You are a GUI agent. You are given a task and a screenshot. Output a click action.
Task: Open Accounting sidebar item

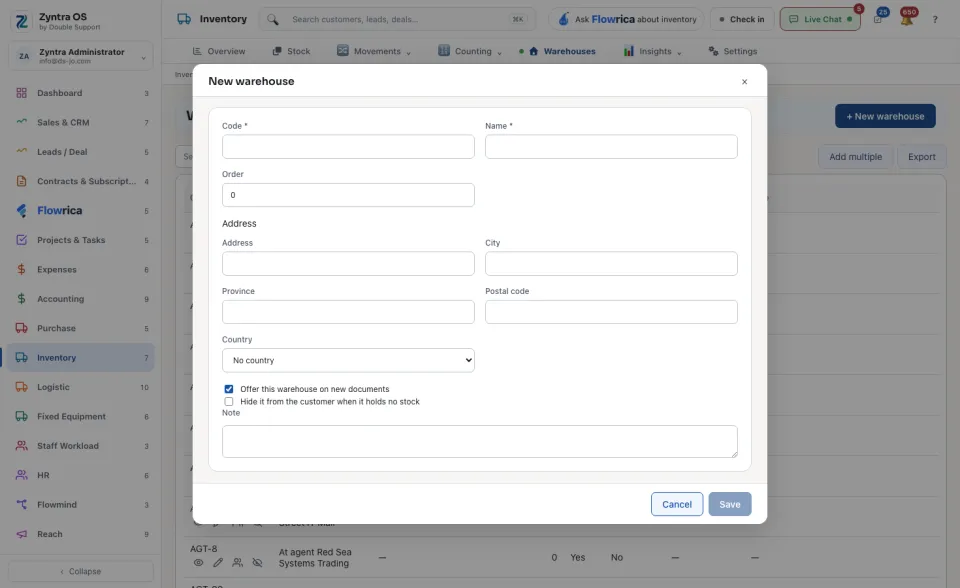[81, 299]
